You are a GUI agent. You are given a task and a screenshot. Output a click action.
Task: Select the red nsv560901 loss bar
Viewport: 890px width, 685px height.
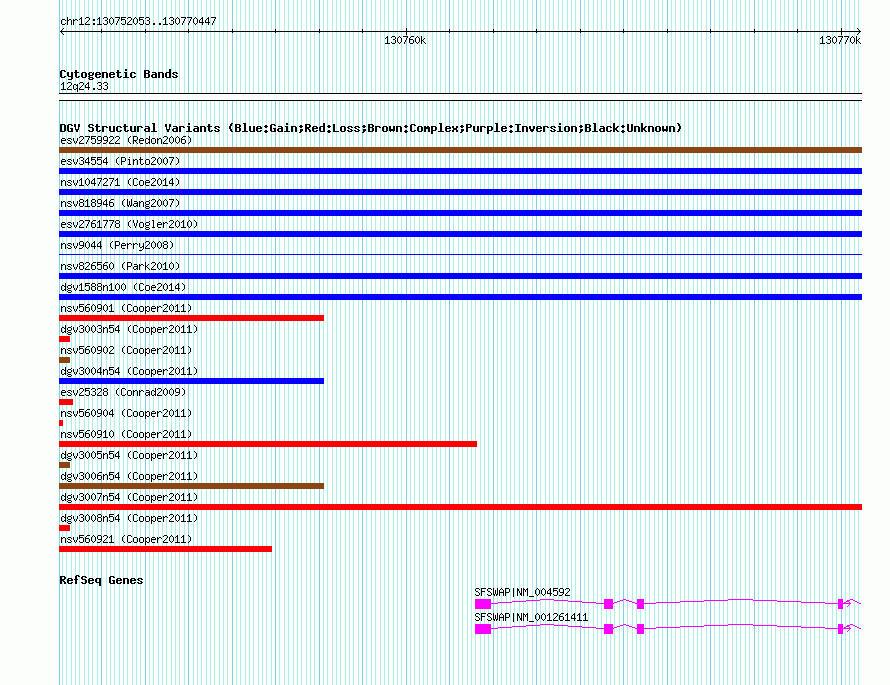click(x=191, y=318)
